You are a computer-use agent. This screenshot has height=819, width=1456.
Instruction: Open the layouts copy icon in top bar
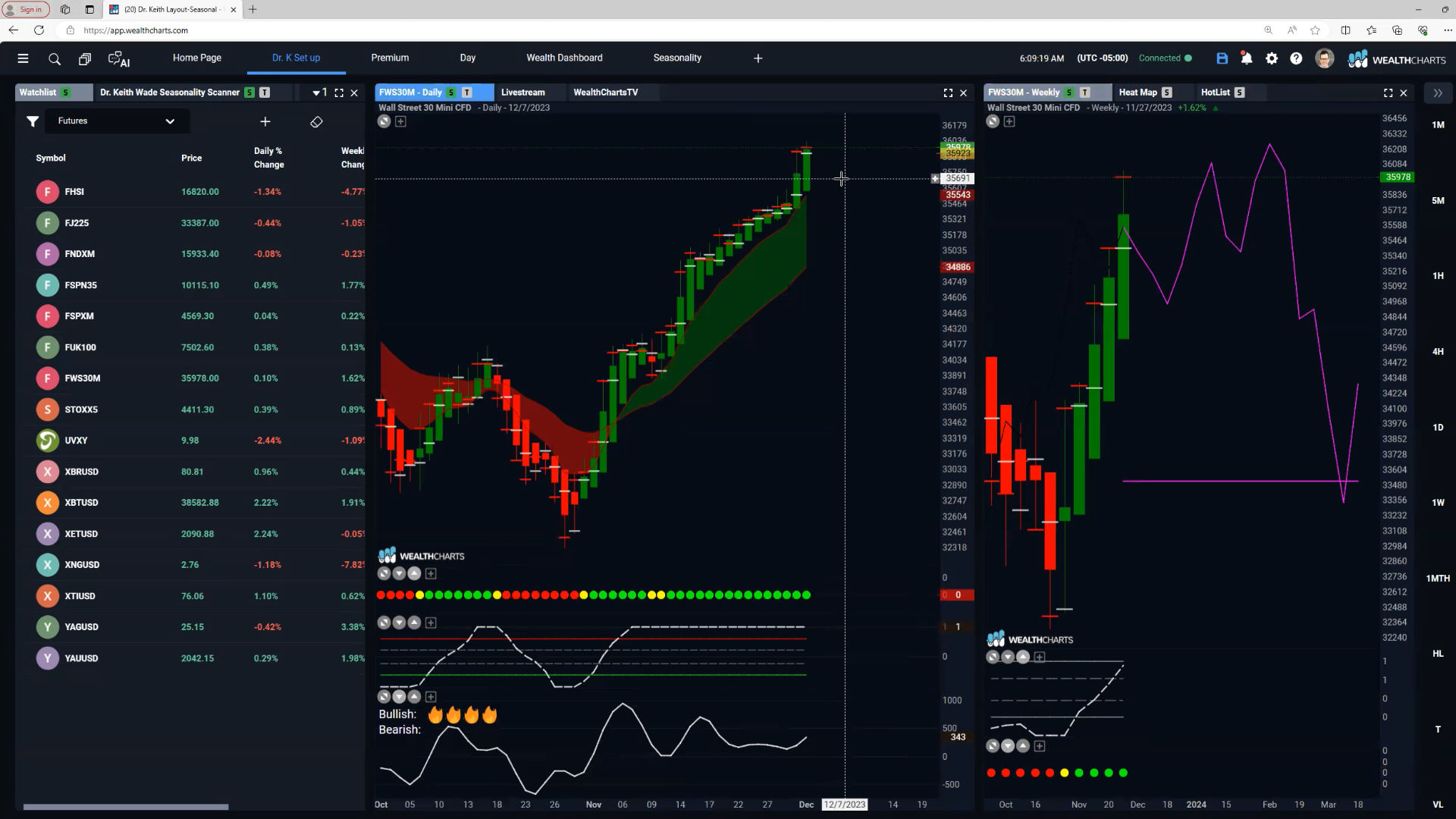click(85, 58)
